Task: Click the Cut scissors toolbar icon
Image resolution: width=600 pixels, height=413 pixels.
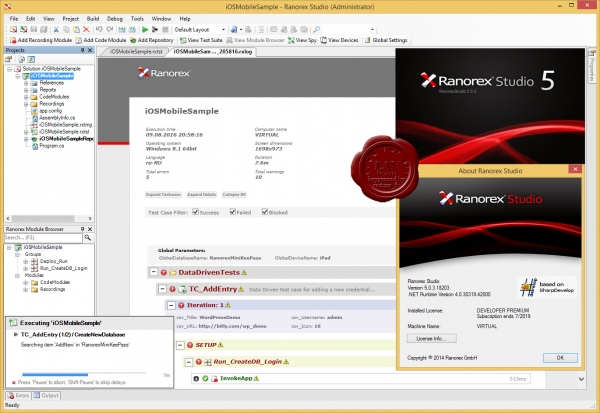Action: tap(56, 29)
